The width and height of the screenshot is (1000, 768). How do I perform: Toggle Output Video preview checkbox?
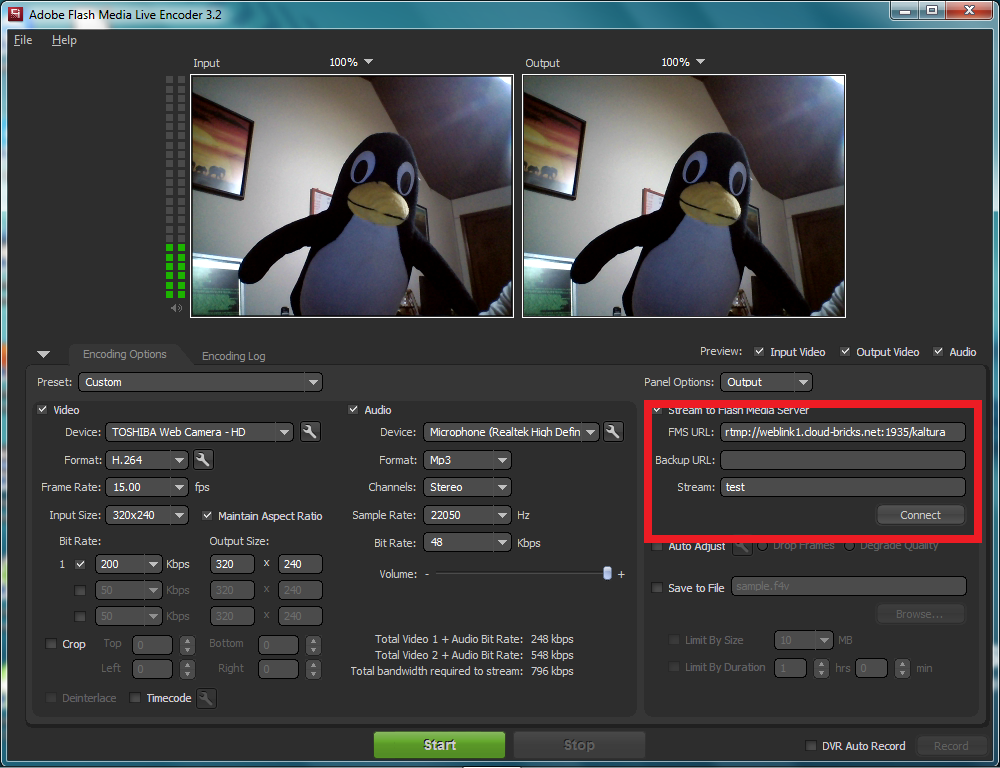[x=845, y=351]
